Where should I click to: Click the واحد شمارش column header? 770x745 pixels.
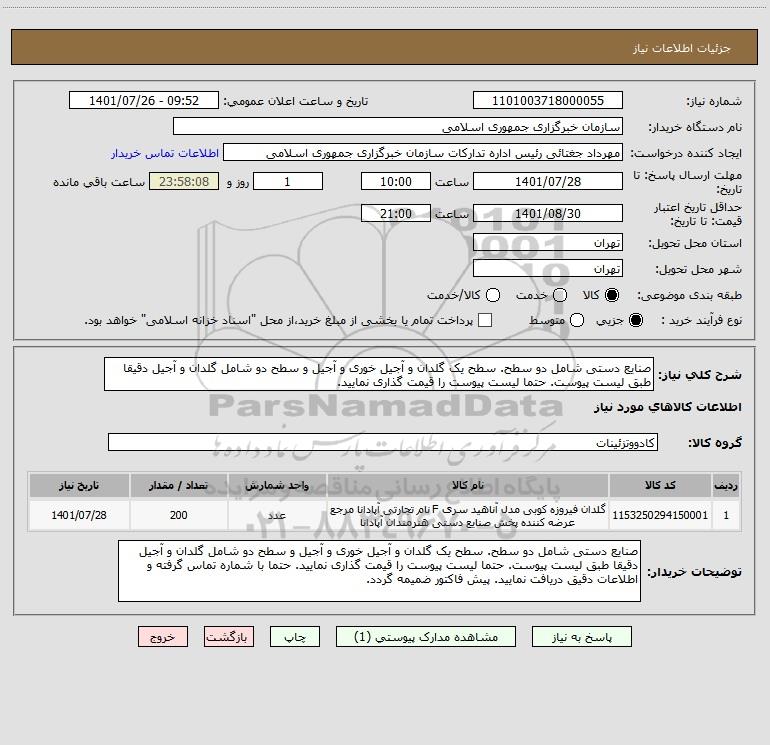pyautogui.click(x=277, y=485)
